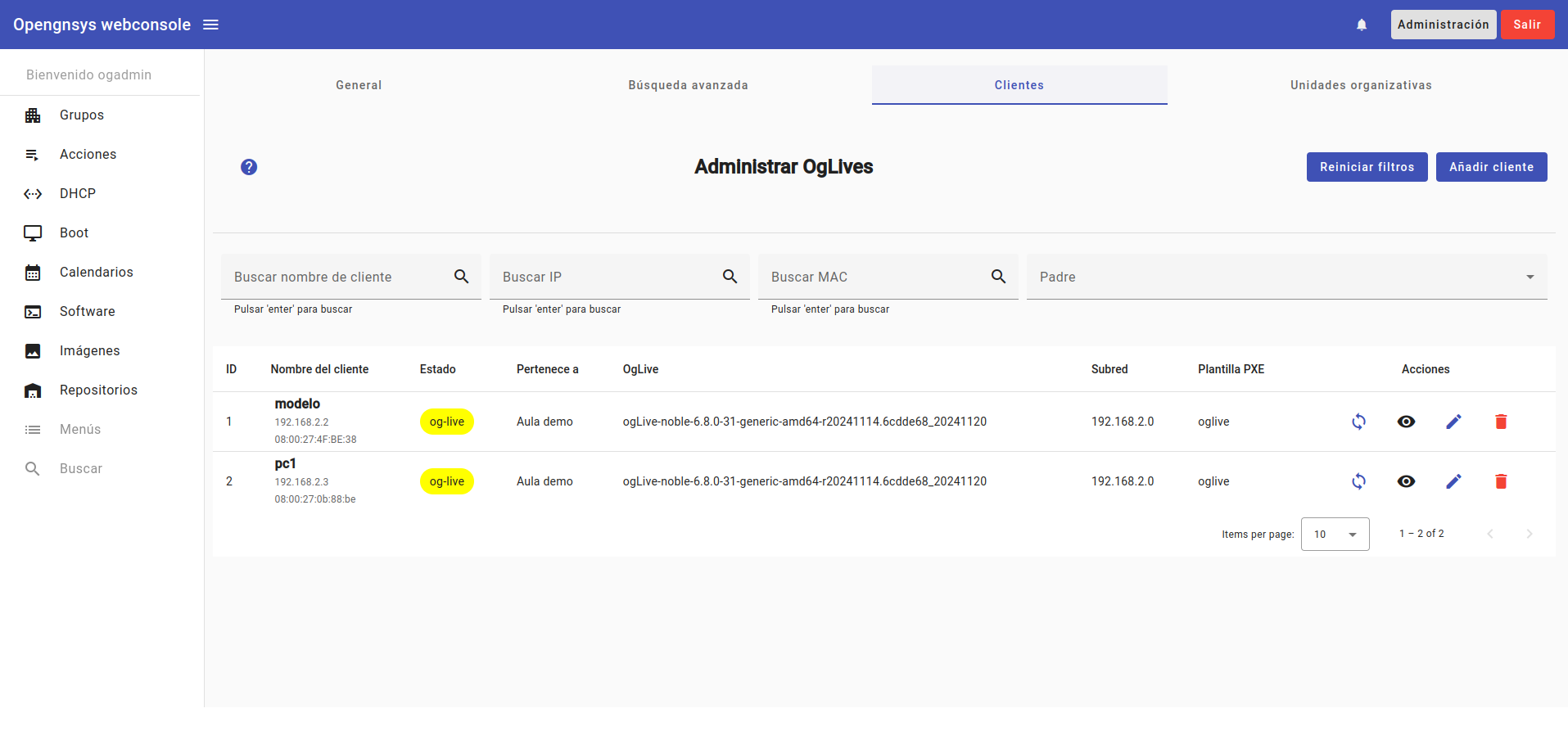Delete the modelo client with trash icon

1501,422
